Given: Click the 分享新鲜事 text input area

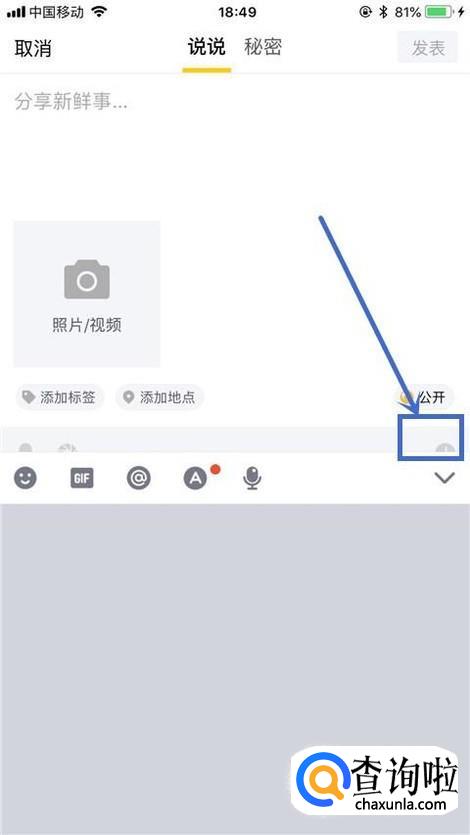Looking at the screenshot, I should pos(235,144).
